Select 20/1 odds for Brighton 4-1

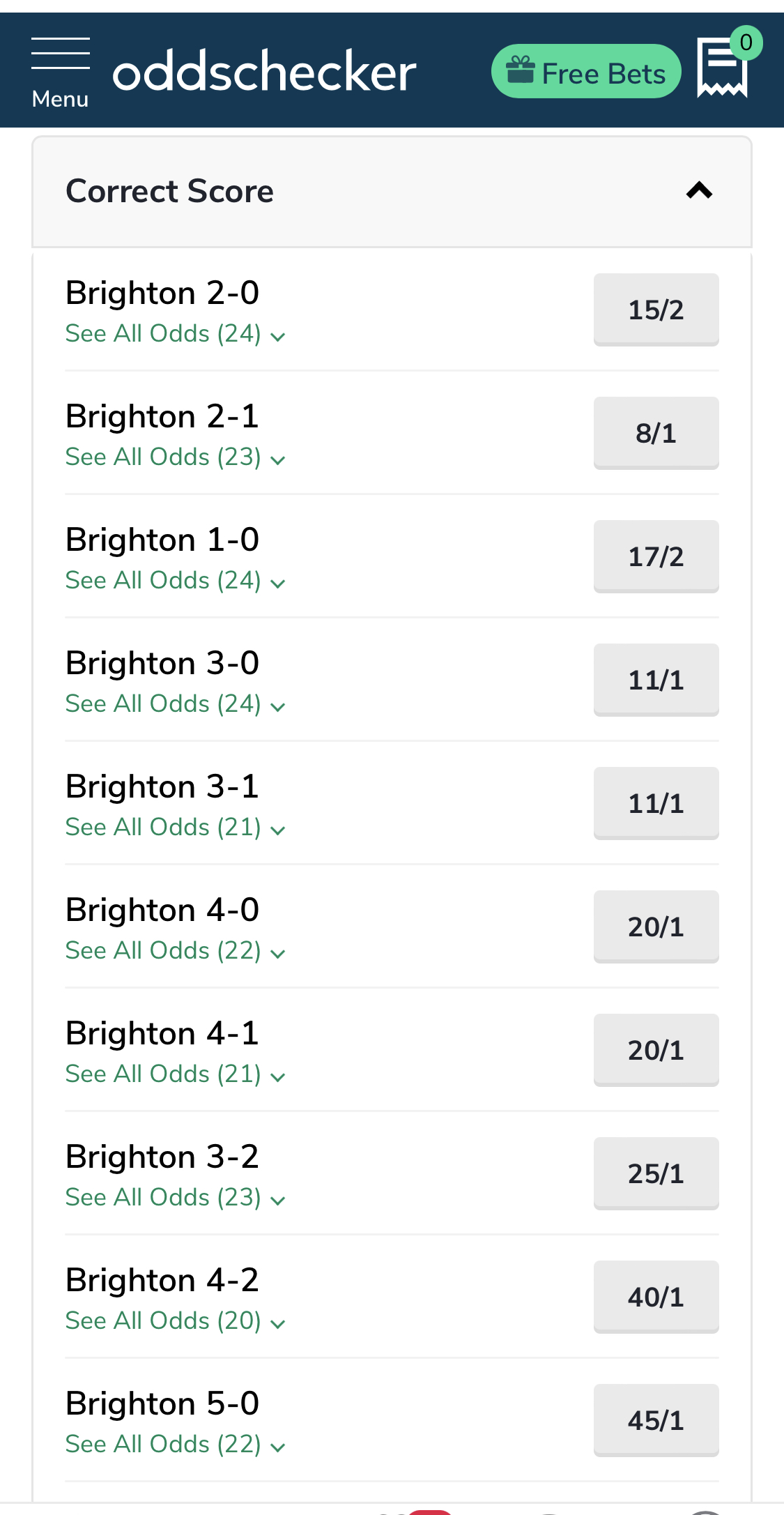656,1050
